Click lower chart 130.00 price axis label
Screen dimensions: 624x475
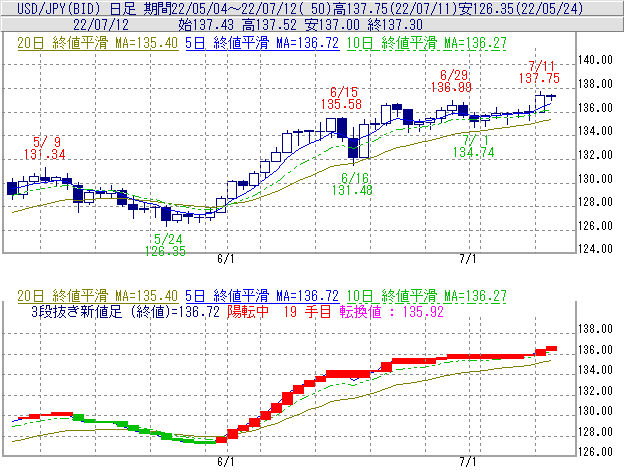[x=595, y=411]
